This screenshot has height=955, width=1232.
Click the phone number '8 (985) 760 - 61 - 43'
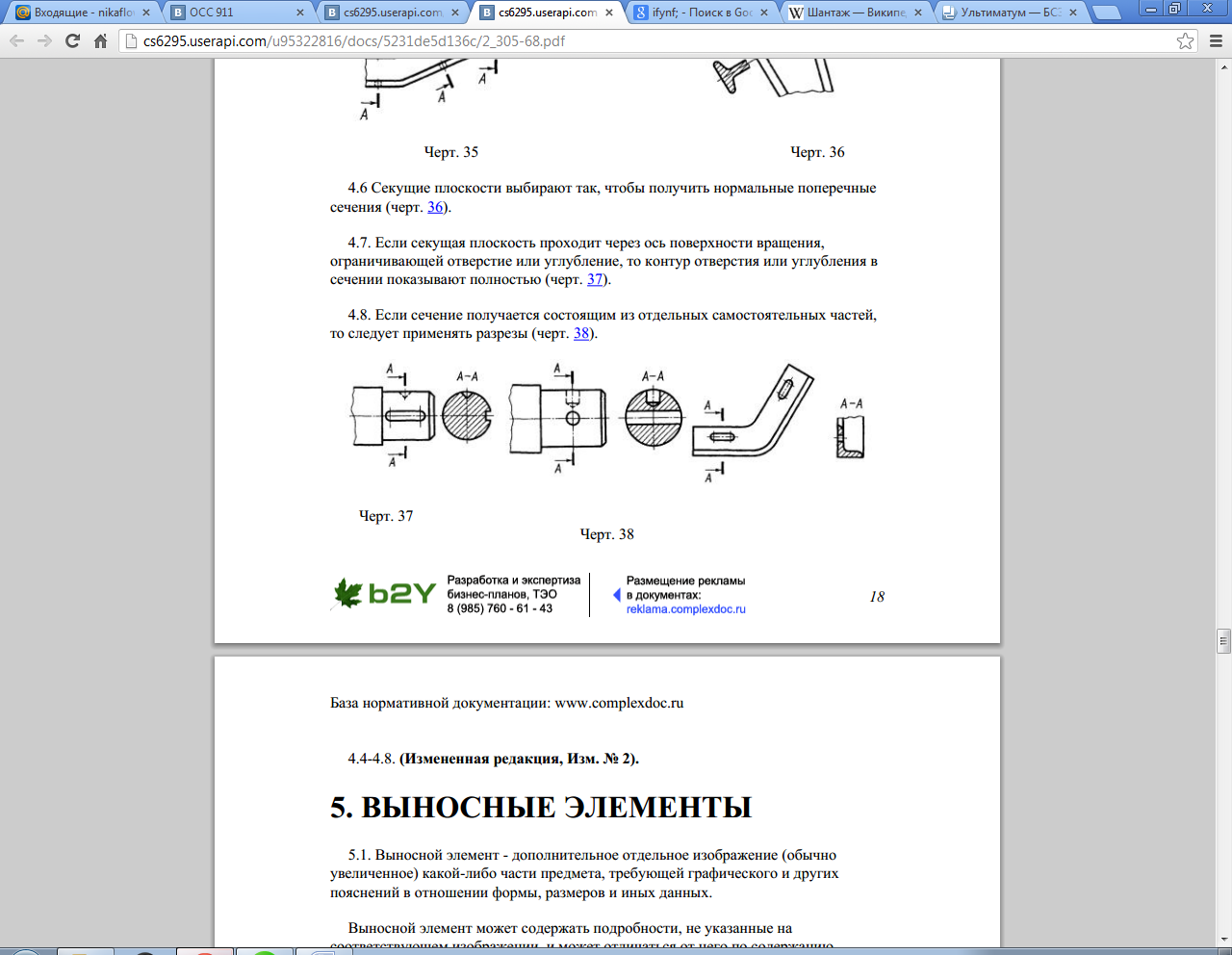[x=500, y=608]
